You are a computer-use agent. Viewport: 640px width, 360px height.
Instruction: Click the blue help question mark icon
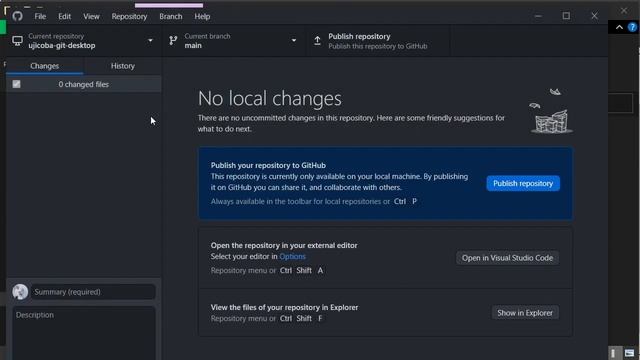pyautogui.click(x=632, y=27)
